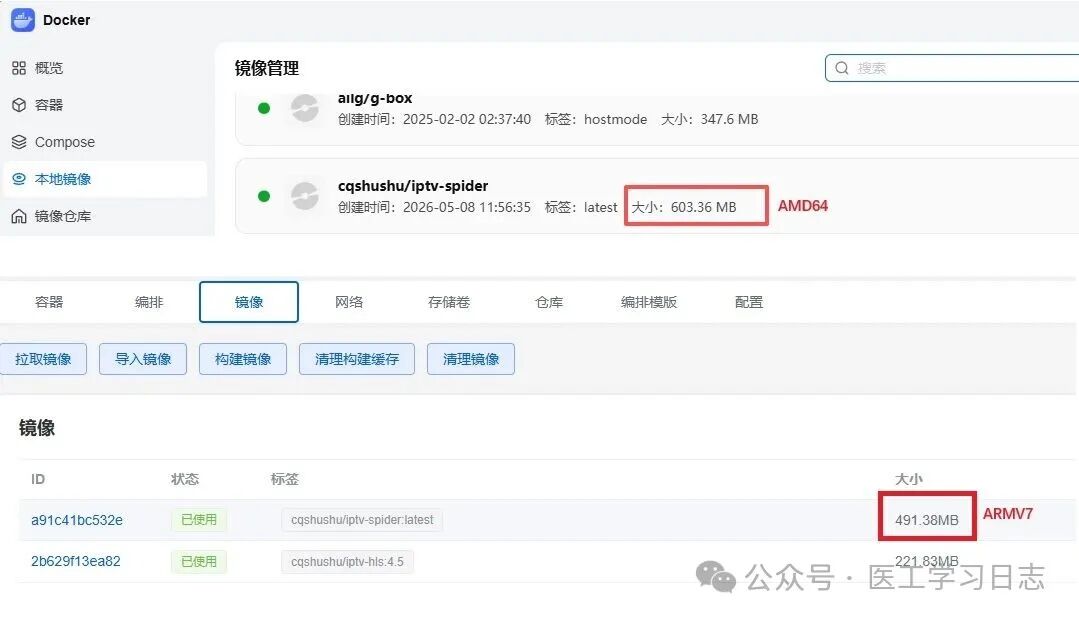Click the 状态 column header
The image size is (1079, 620).
click(x=184, y=479)
